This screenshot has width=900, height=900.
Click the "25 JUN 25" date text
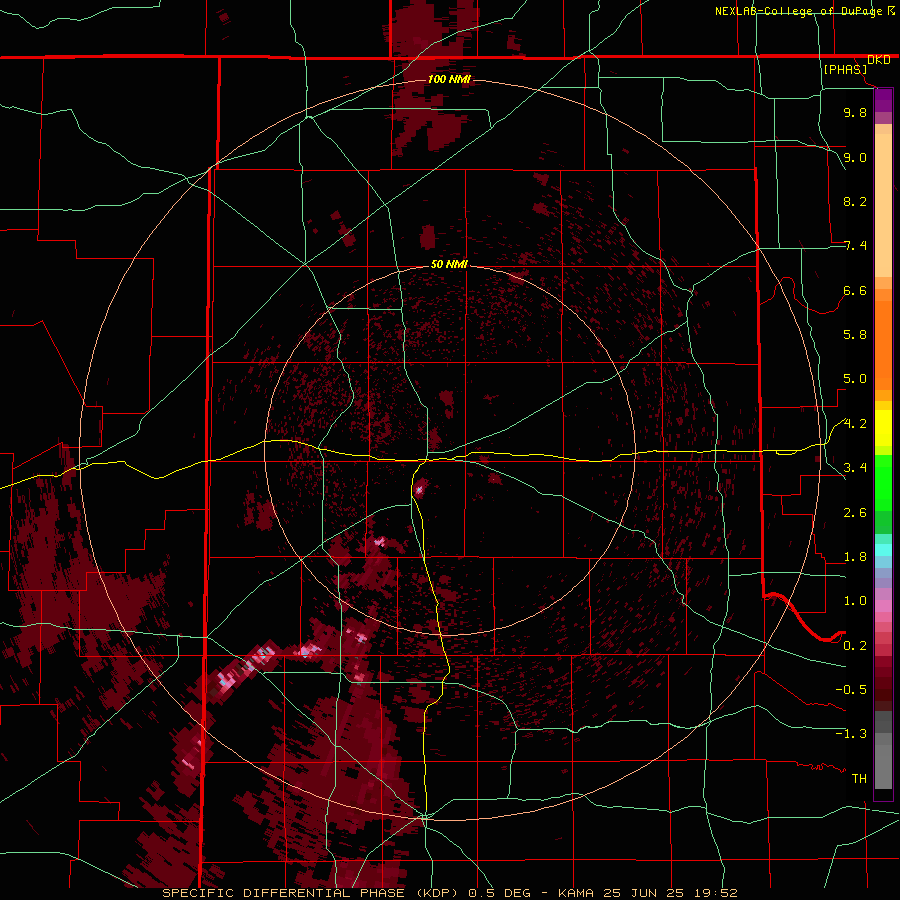coord(643,893)
